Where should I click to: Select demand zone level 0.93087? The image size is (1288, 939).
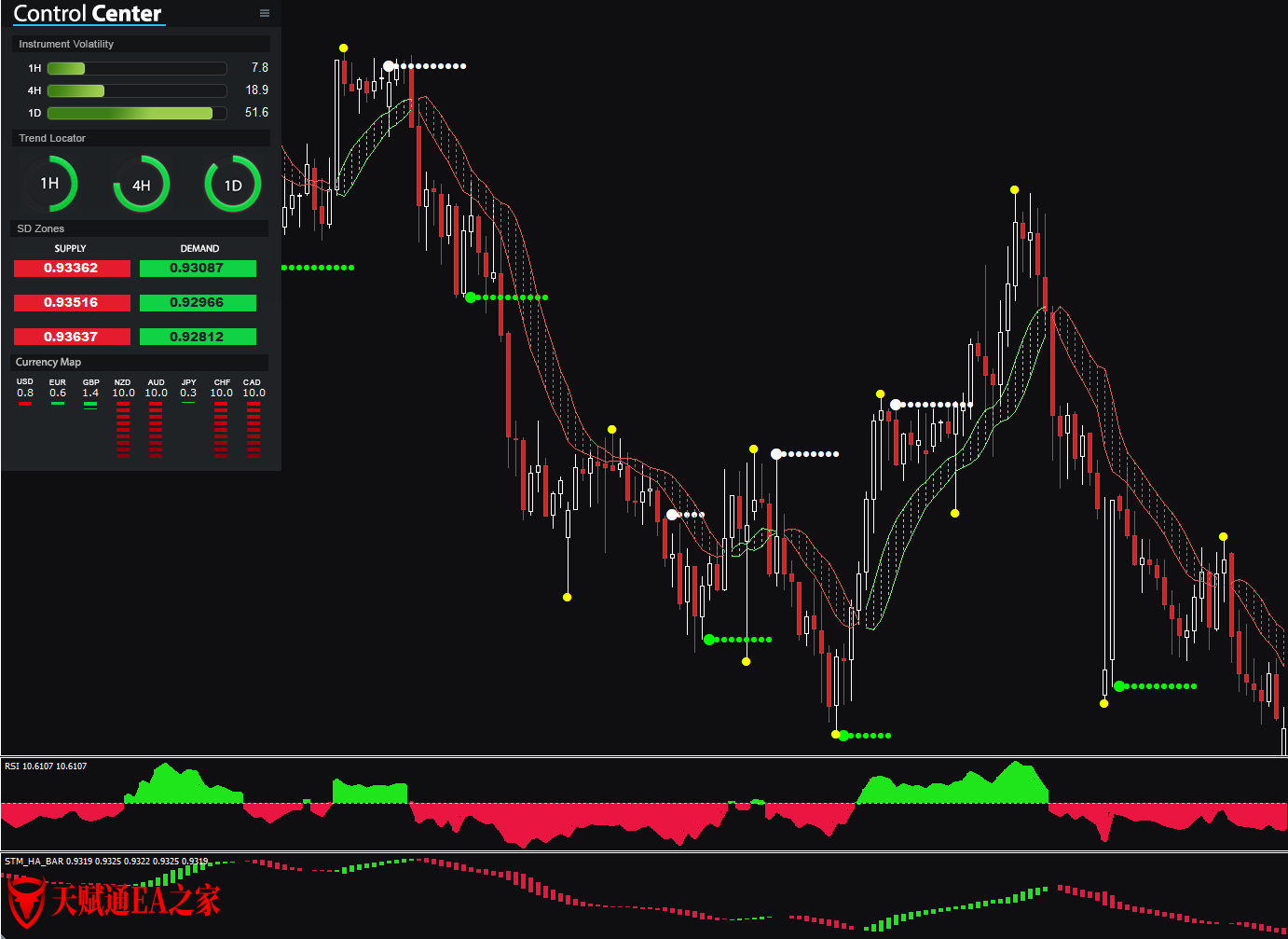click(198, 269)
